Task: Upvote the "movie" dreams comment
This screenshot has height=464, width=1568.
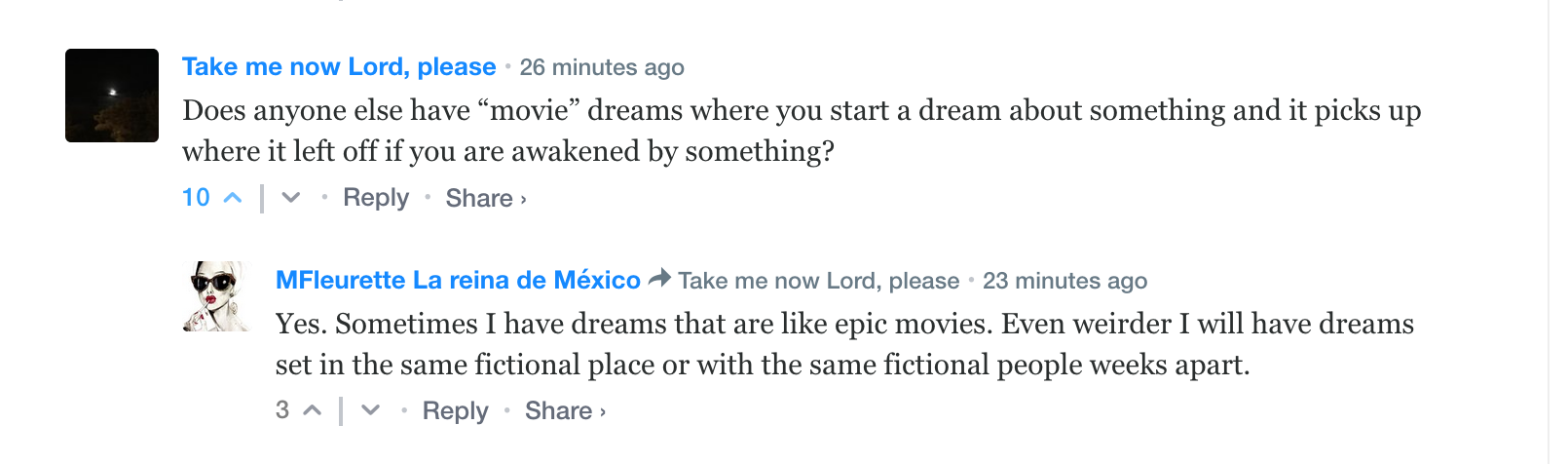Action: (233, 198)
